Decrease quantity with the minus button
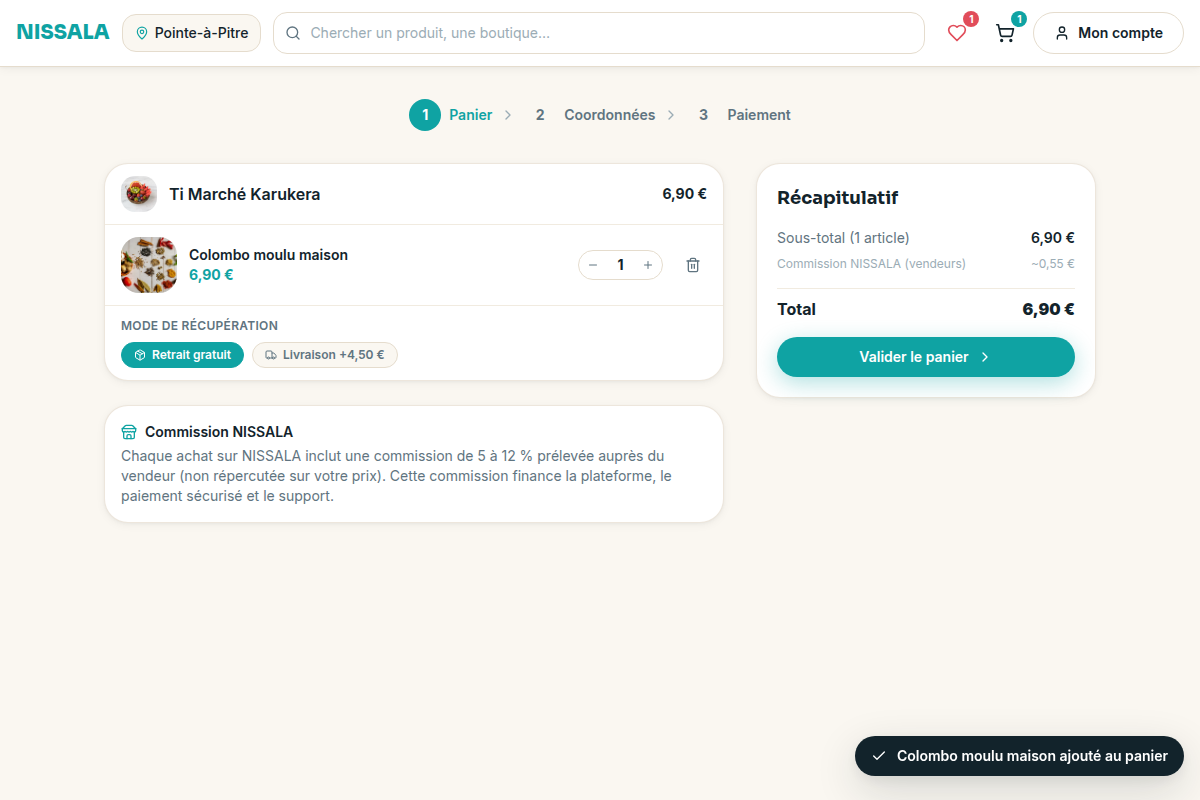This screenshot has height=800, width=1200. tap(593, 265)
